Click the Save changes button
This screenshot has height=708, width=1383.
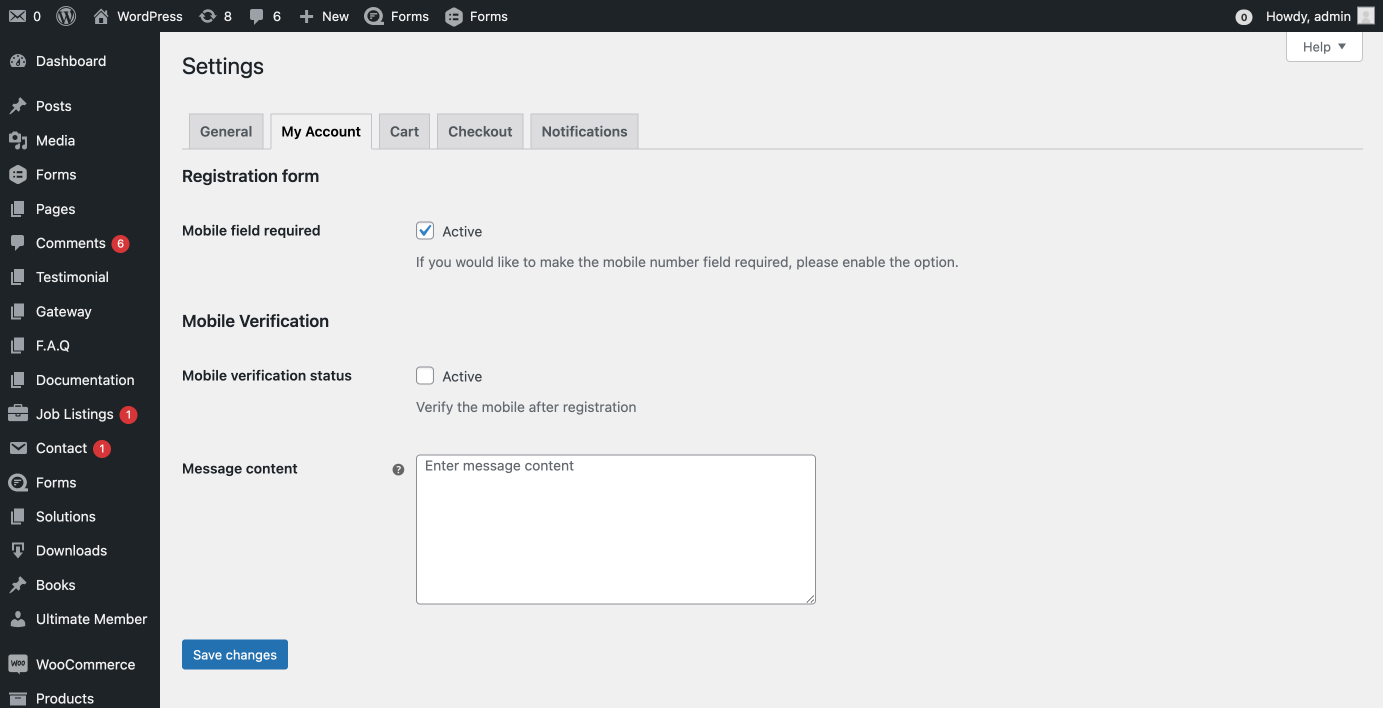pyautogui.click(x=235, y=655)
